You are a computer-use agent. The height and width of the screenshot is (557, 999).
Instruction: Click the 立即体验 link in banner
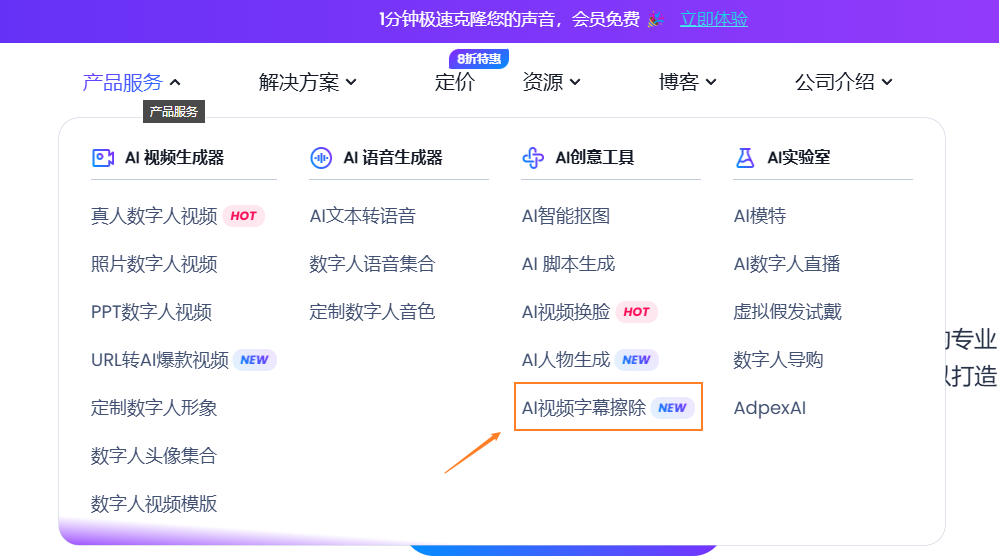click(x=713, y=19)
